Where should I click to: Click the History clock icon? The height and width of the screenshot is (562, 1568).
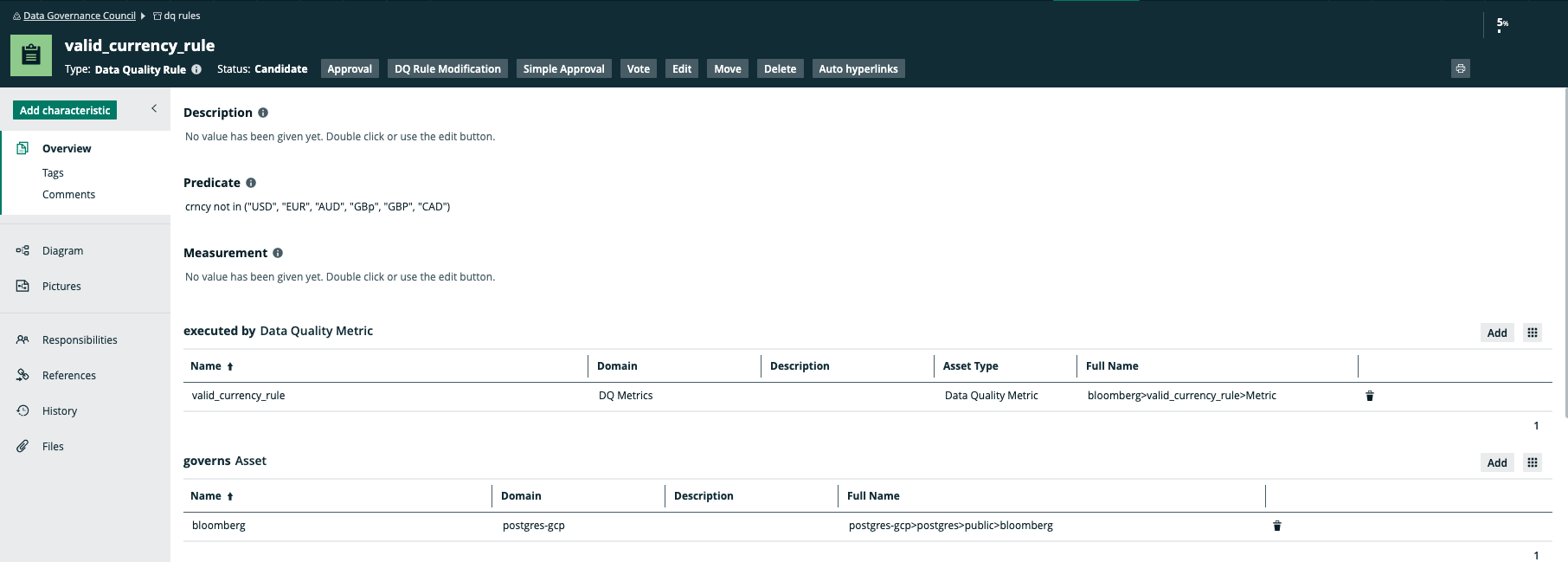coord(22,410)
